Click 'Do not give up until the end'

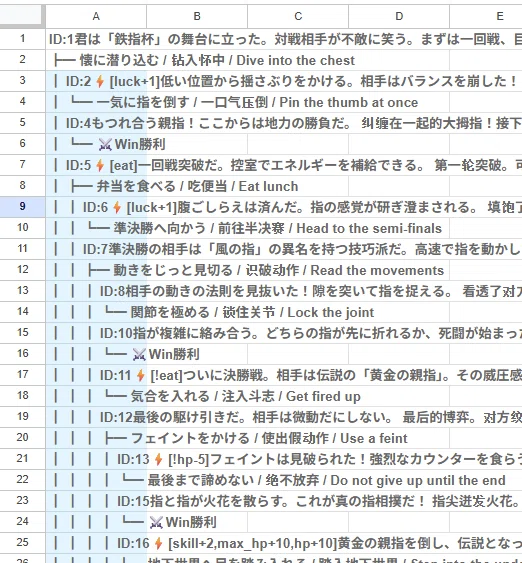[279, 480]
